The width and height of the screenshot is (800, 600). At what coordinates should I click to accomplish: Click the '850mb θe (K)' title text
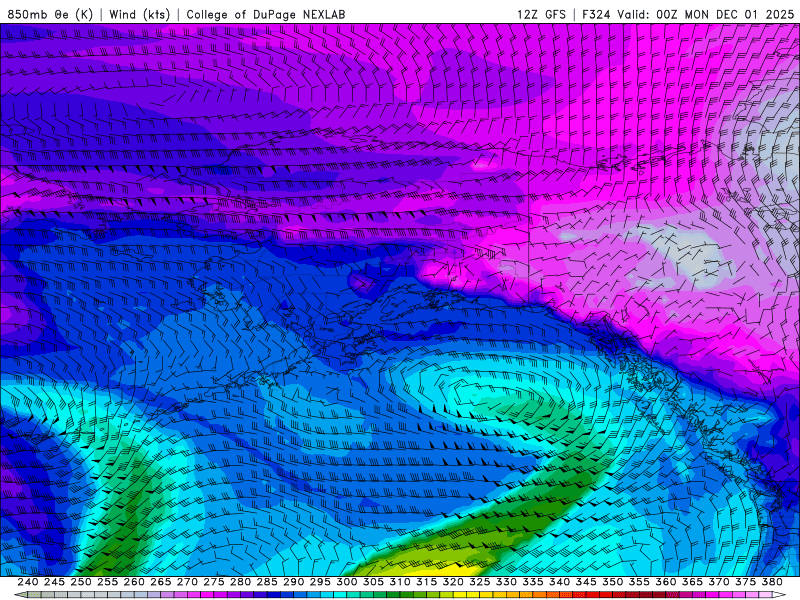coord(50,14)
